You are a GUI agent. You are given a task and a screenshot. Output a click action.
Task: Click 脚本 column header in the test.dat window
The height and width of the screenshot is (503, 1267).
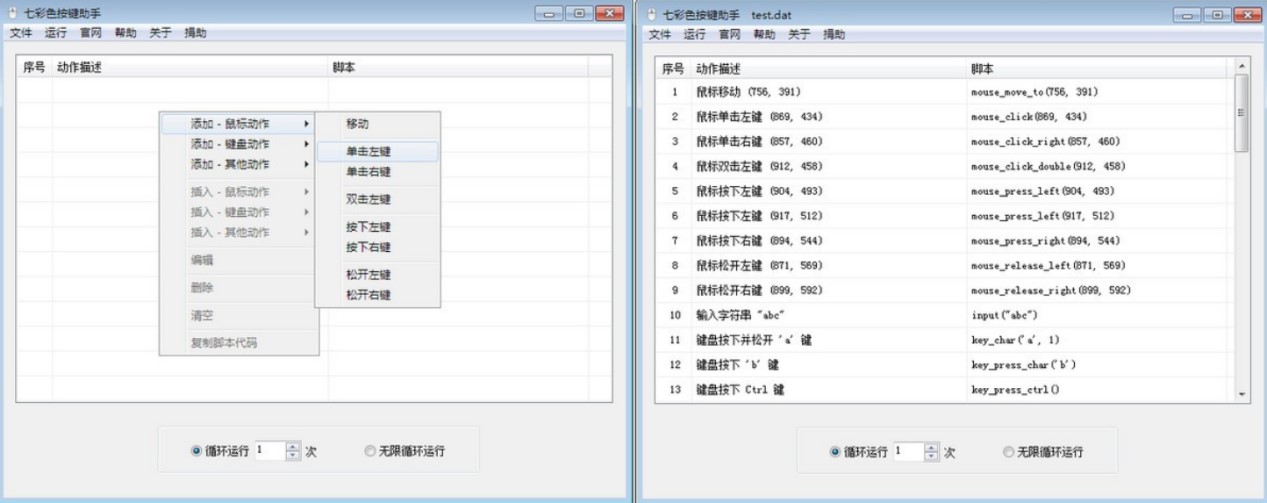[1097, 69]
